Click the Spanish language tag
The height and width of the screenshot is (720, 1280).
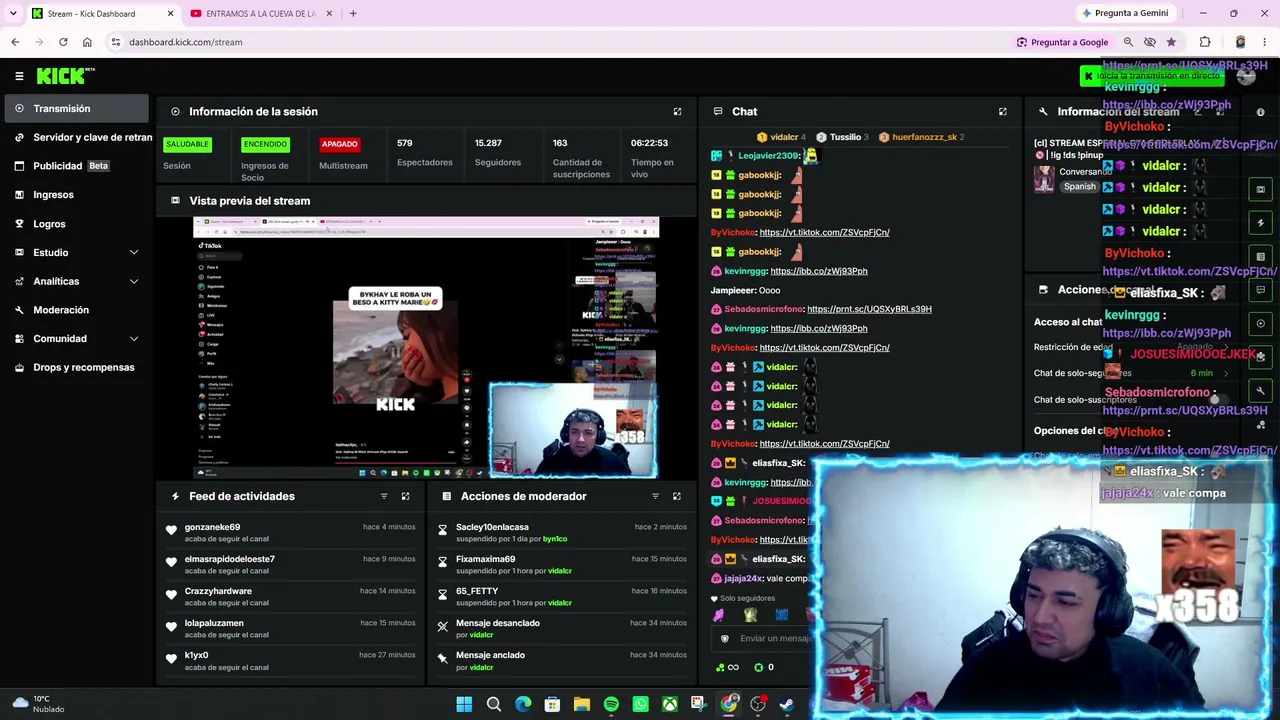click(x=1079, y=187)
